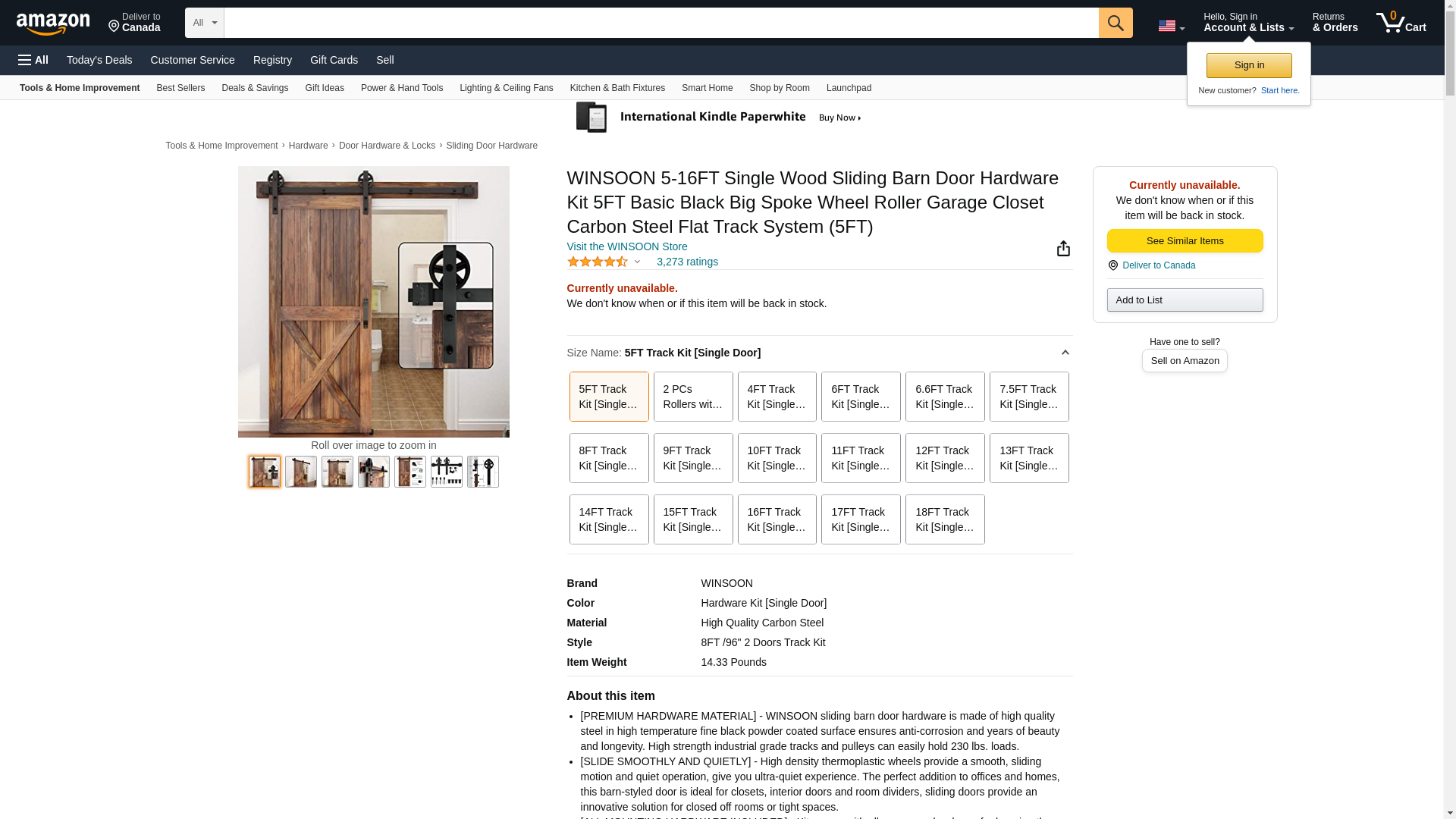Screen dimensions: 1456x819
Task: Open Today's Deals from the nav bar
Action: coord(99,60)
